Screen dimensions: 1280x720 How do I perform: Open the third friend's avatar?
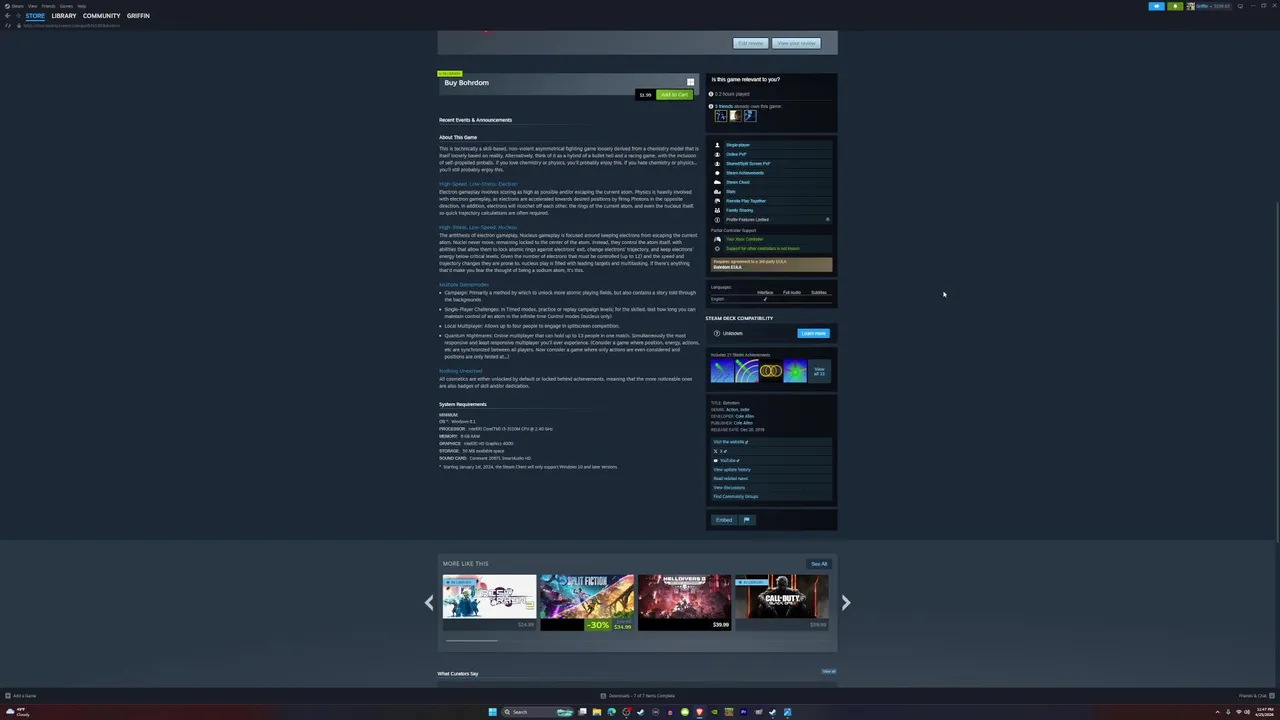pyautogui.click(x=750, y=116)
